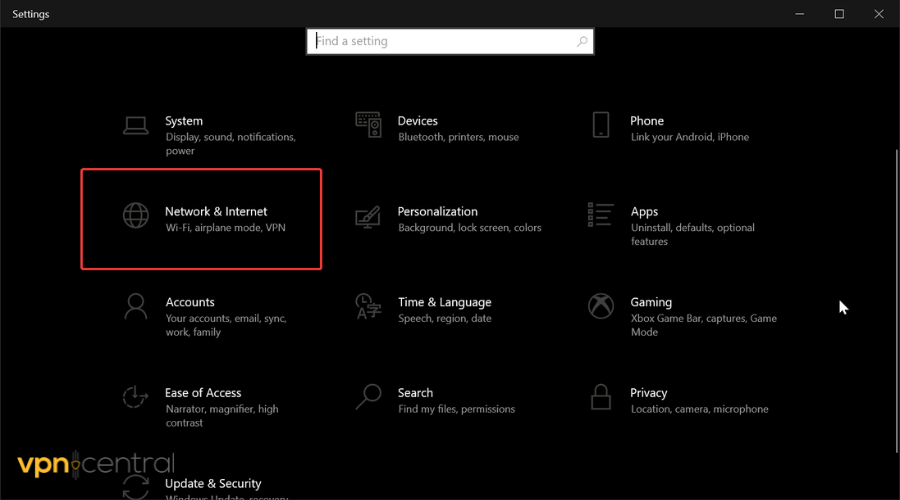
Task: Open Time & Language icon
Action: pos(368,306)
